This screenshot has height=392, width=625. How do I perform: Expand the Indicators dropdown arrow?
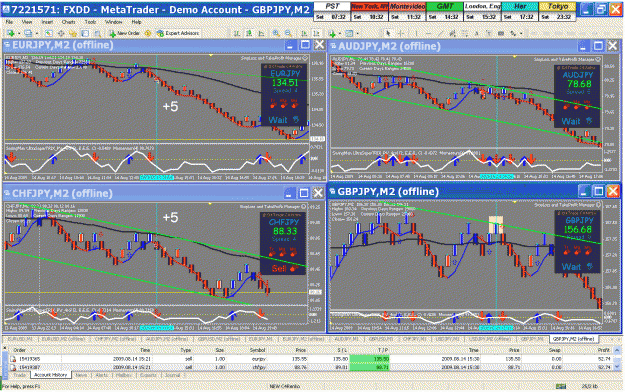pos(340,33)
